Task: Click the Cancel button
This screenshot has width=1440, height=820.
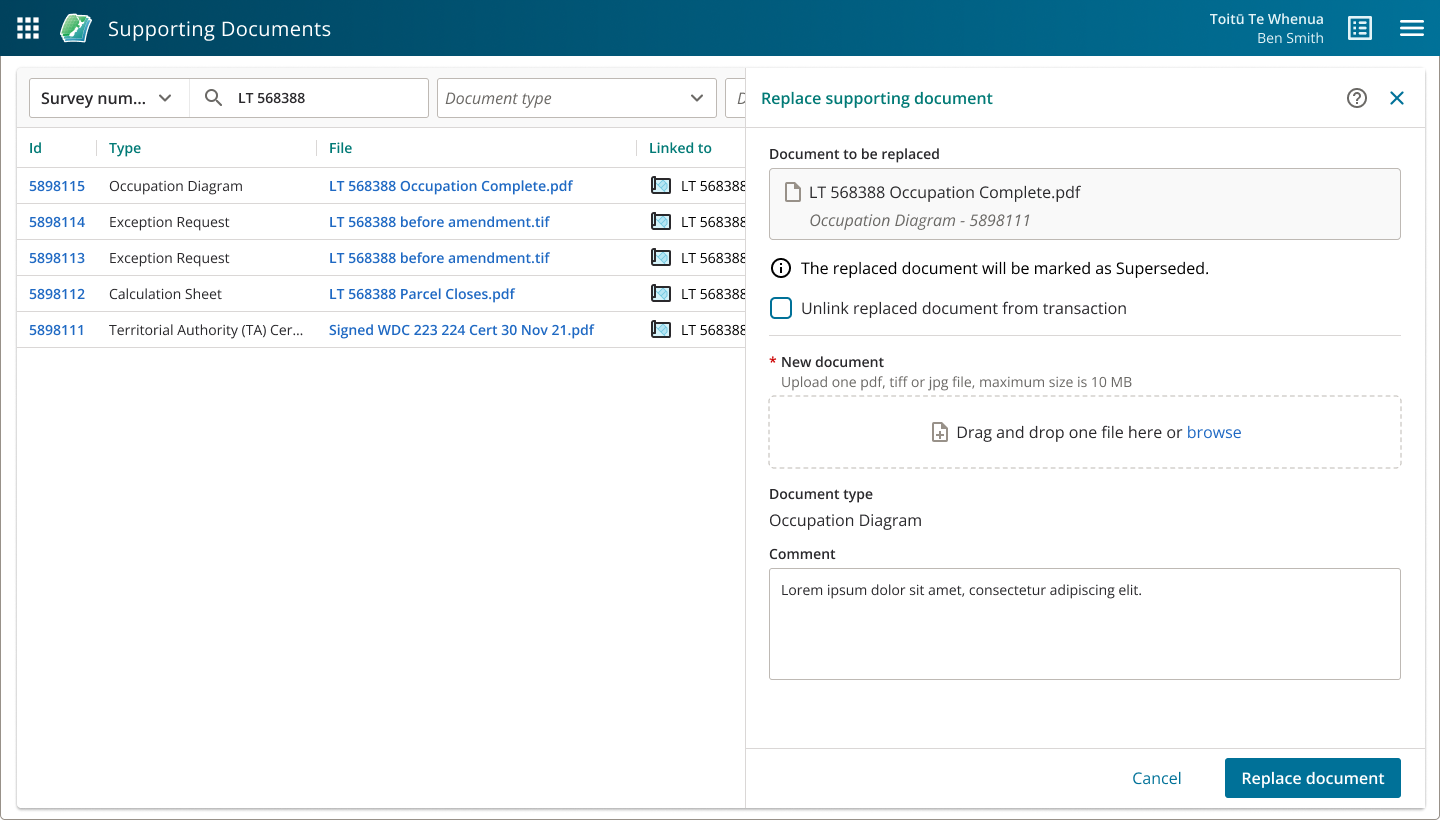Action: pyautogui.click(x=1157, y=778)
